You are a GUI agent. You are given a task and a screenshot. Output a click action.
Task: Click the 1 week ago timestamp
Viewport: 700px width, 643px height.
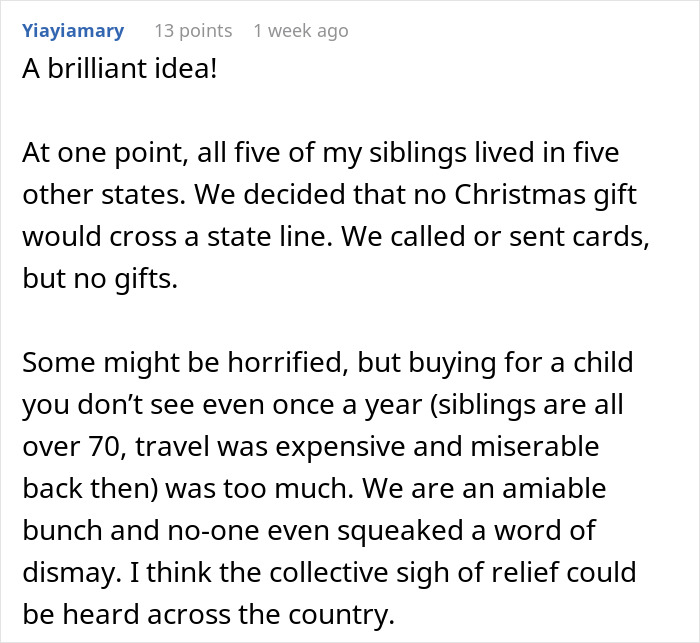point(301,31)
